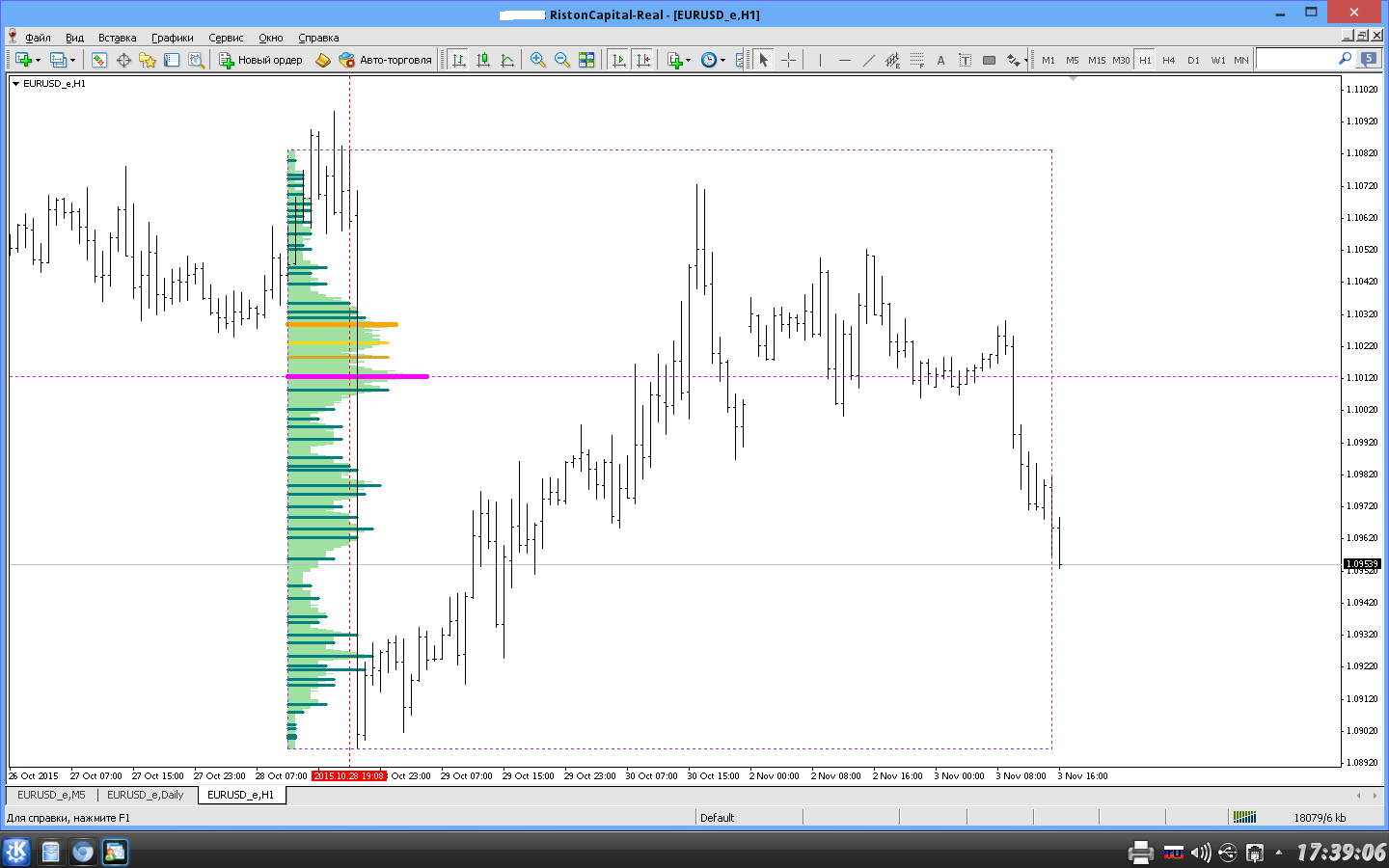Open the profiles dropdown arrow
Image resolution: width=1389 pixels, height=868 pixels.
pyautogui.click(x=72, y=61)
